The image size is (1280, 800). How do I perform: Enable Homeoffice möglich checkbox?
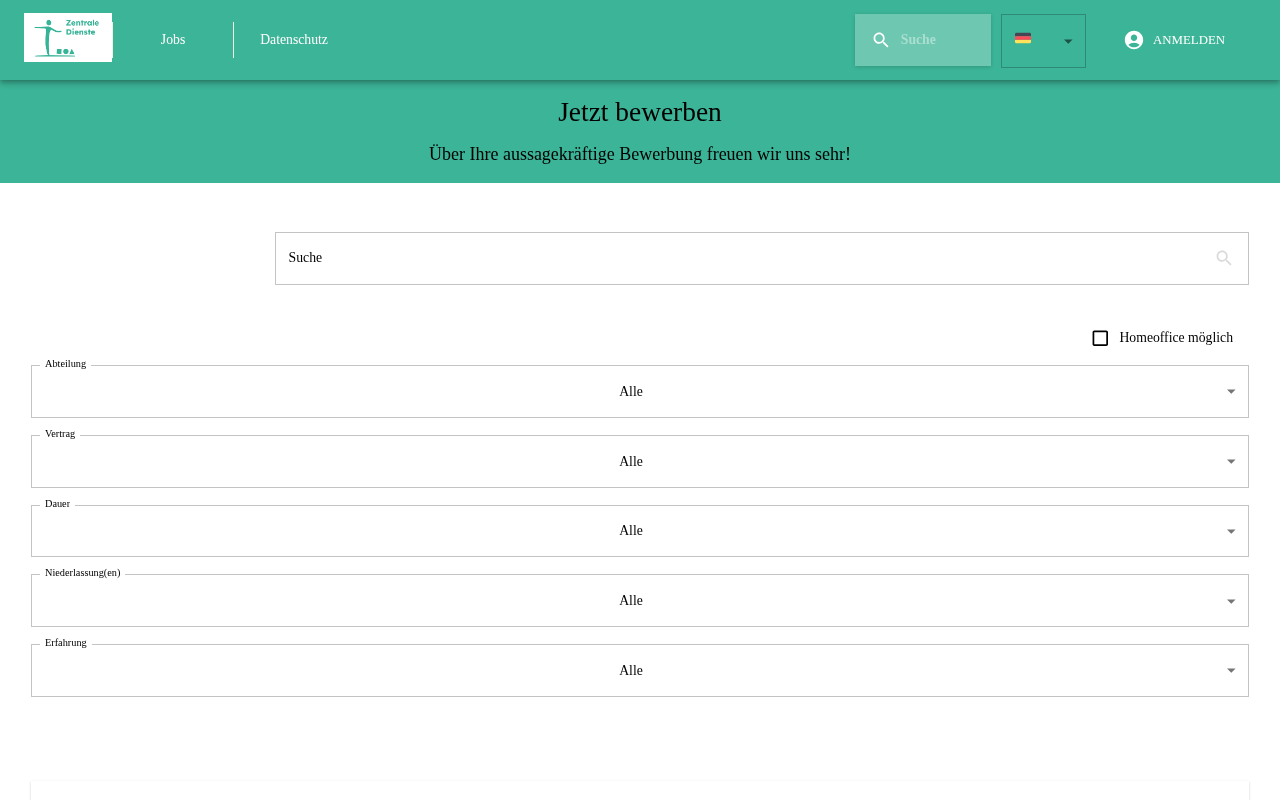tap(1100, 338)
